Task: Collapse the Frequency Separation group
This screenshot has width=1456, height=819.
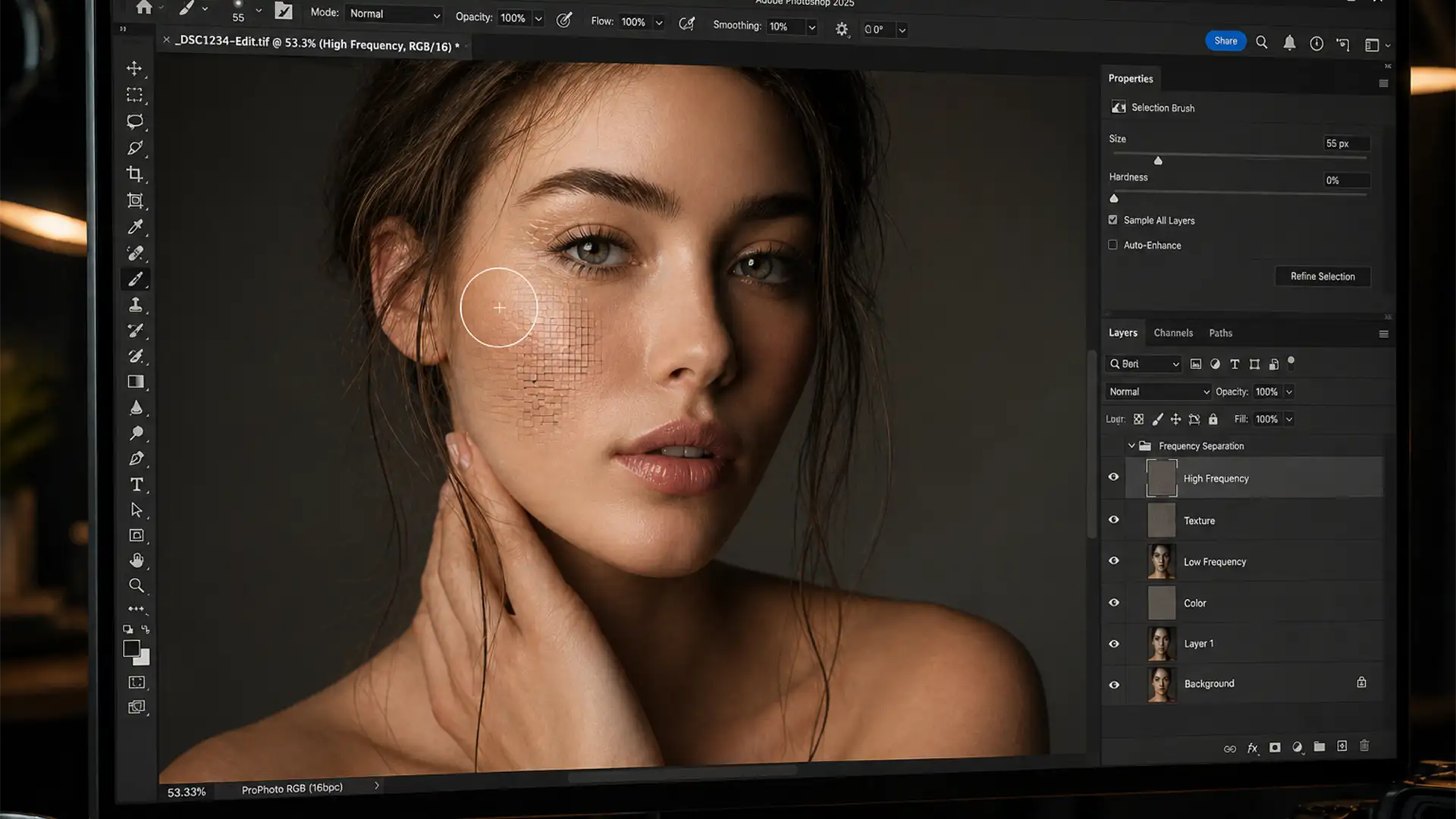Action: [x=1131, y=445]
